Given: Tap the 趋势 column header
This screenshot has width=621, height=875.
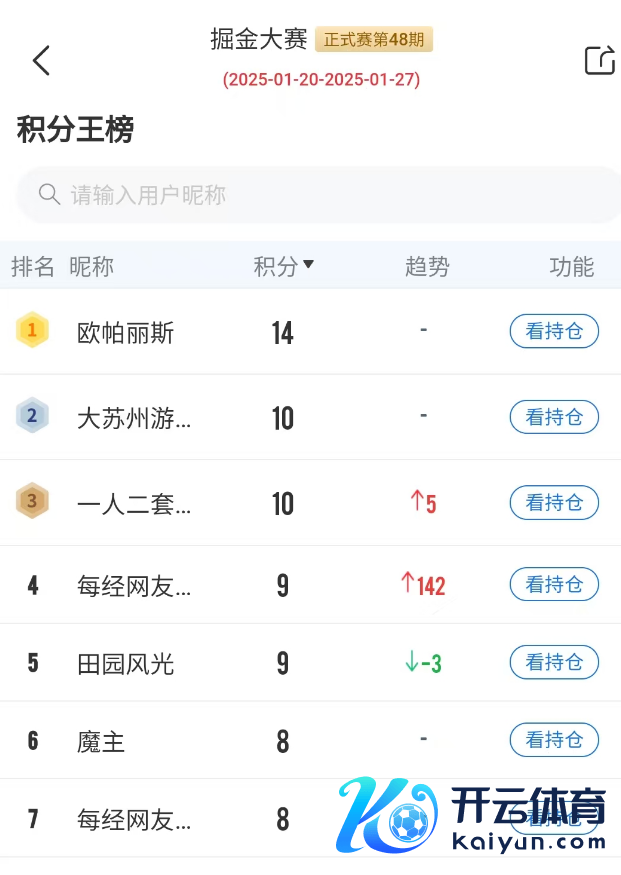Looking at the screenshot, I should [427, 267].
